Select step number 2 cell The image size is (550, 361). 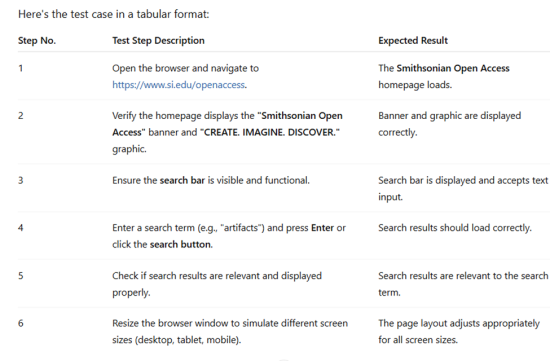coord(21,116)
